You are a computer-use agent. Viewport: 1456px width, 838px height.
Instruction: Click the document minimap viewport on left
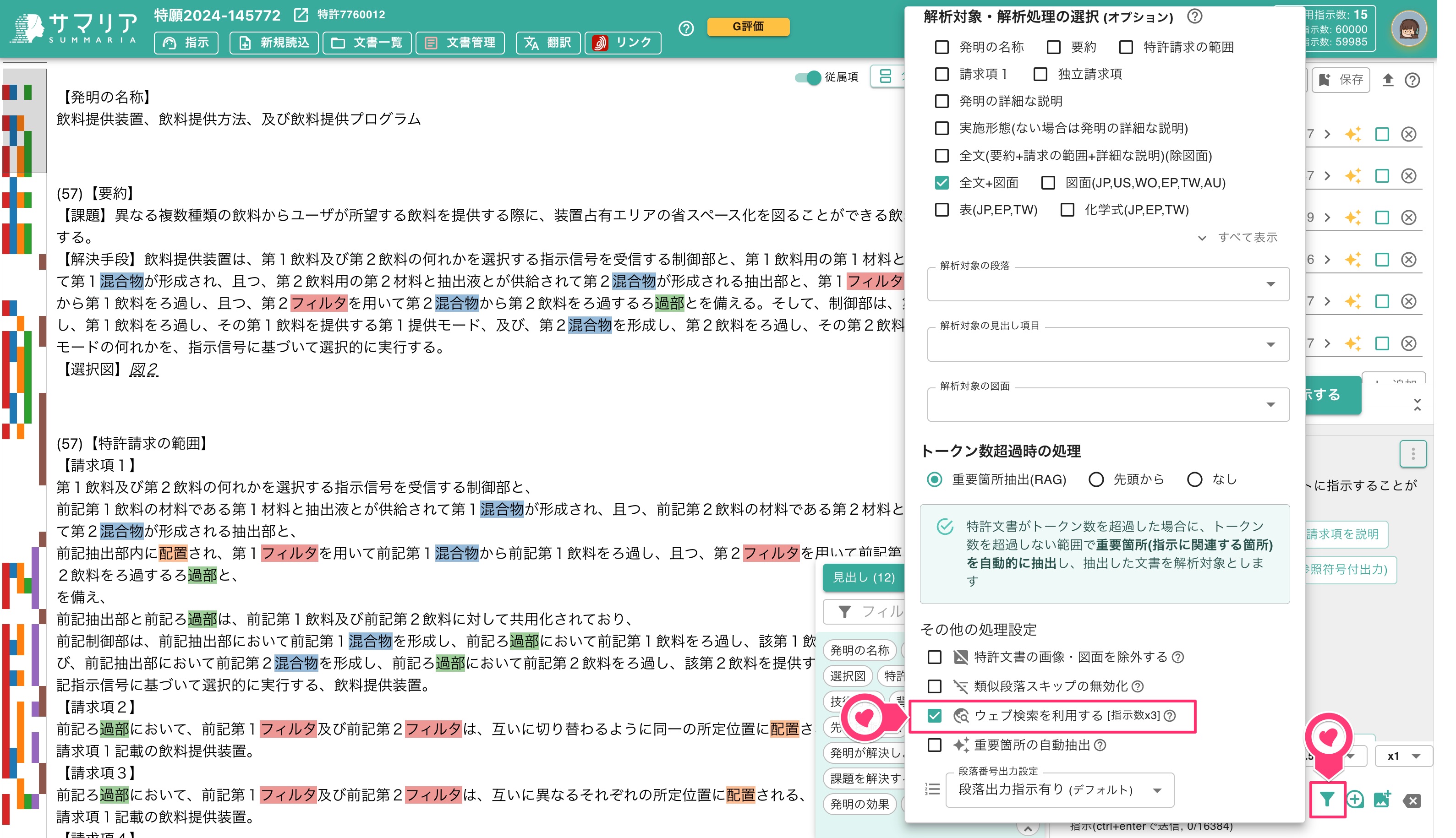24,121
